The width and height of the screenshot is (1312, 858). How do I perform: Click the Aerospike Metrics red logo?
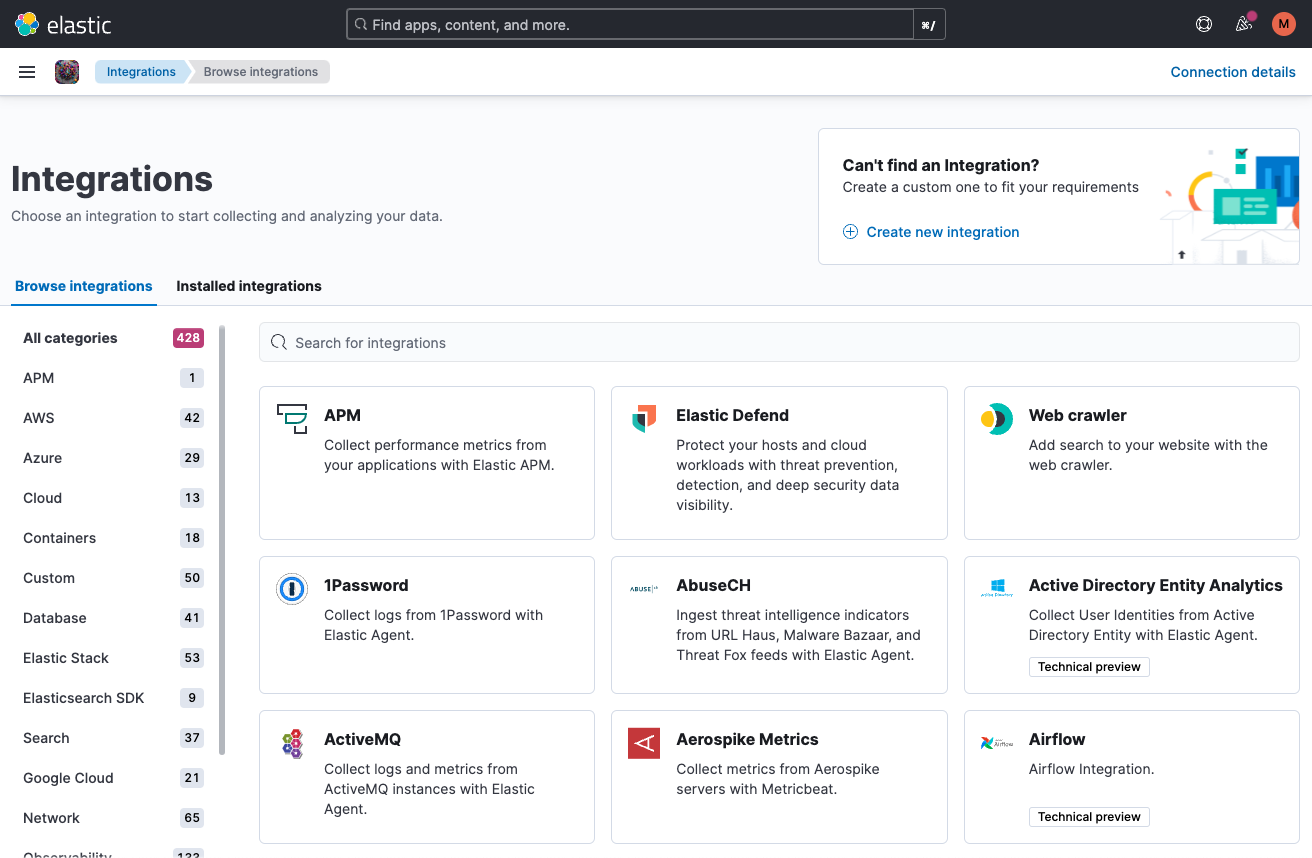click(x=644, y=743)
